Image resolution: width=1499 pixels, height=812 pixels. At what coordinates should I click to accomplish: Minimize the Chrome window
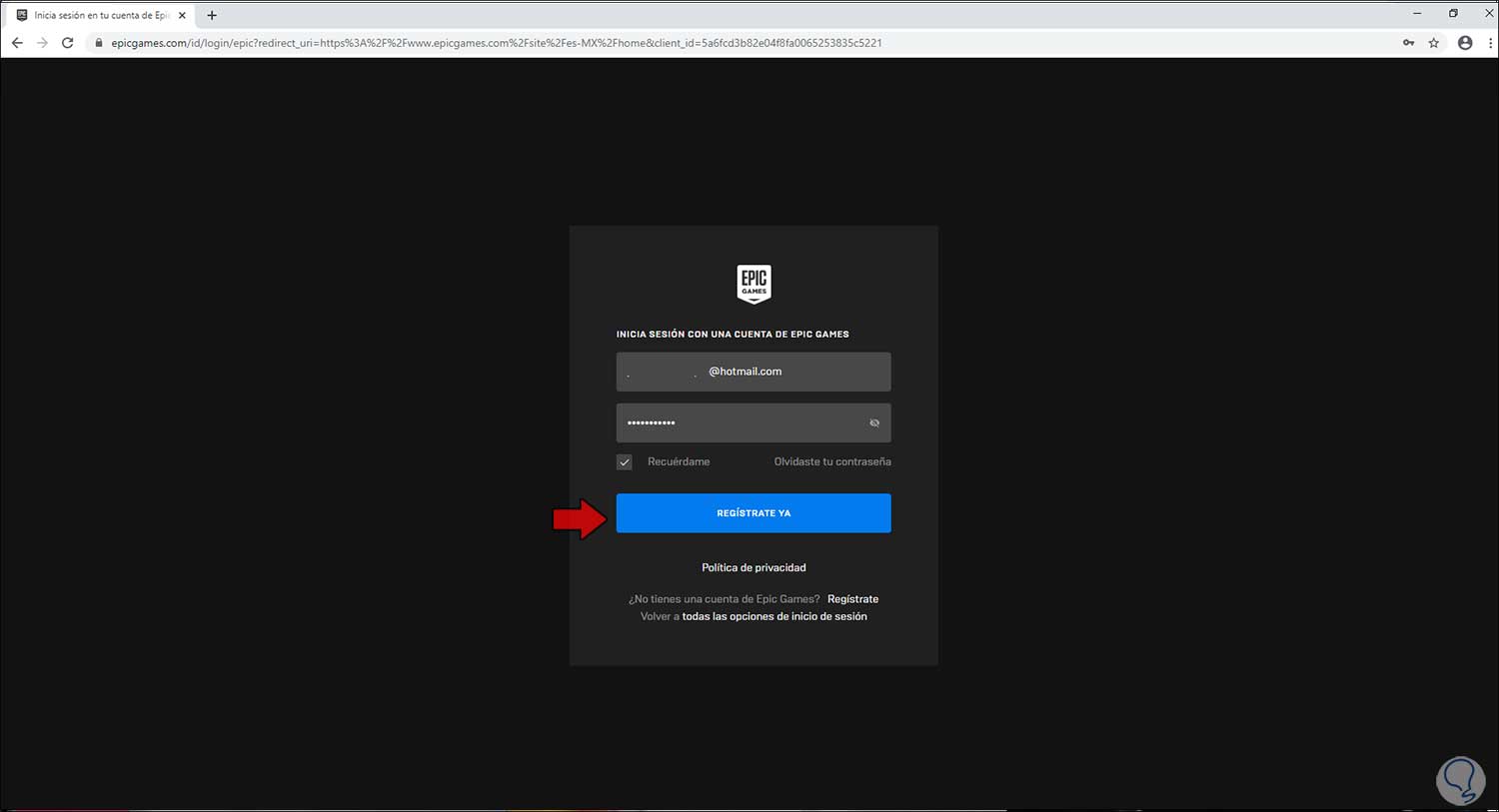(1418, 14)
